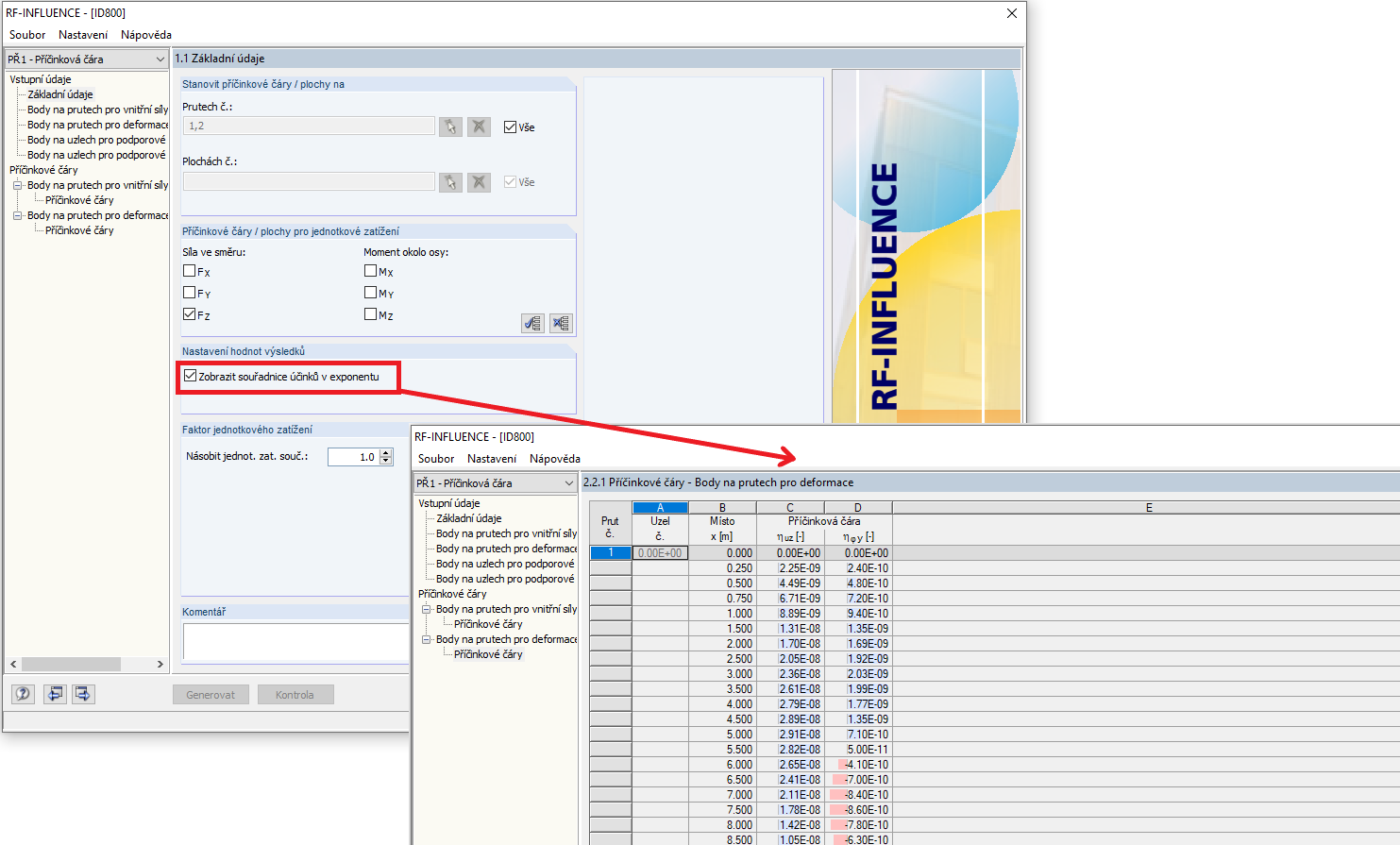Click table cell with x value 0.250

pos(722,568)
